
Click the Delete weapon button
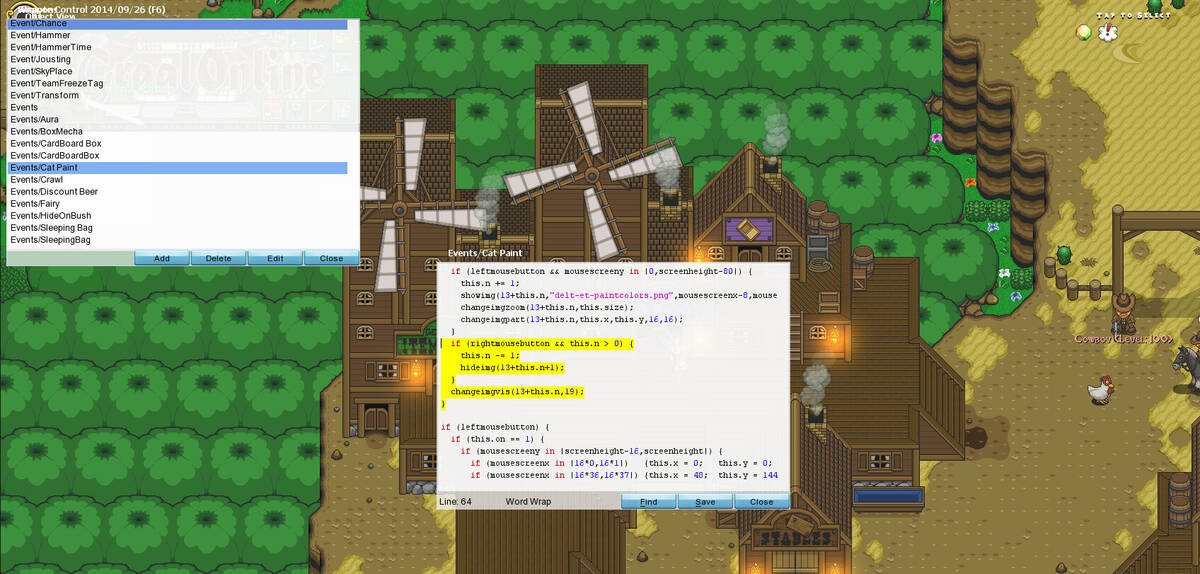tap(218, 258)
